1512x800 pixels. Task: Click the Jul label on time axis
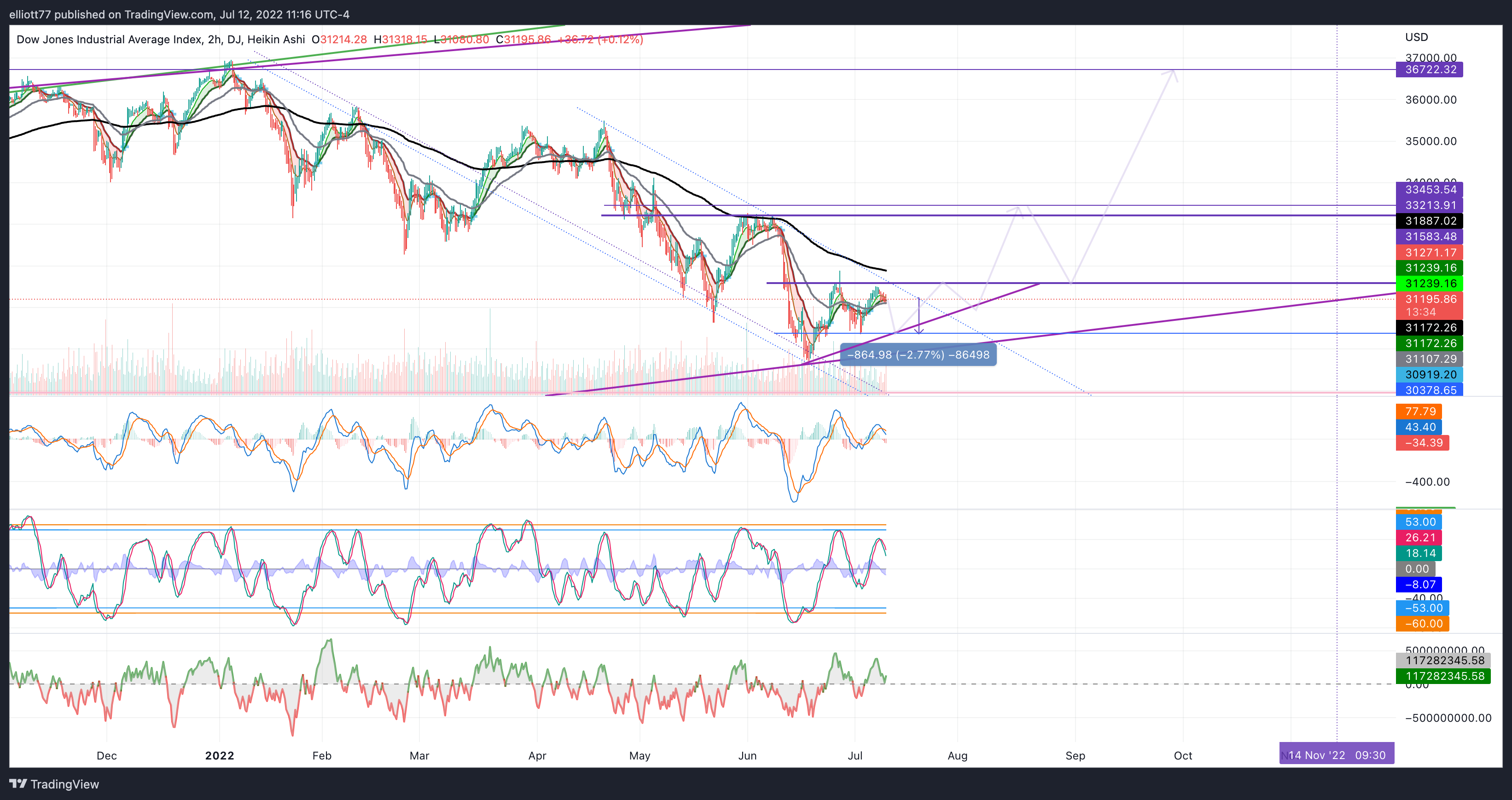[855, 755]
